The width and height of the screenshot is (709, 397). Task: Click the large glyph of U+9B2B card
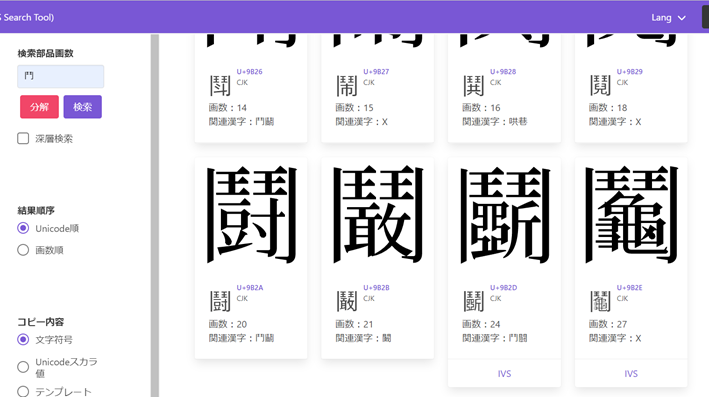click(x=378, y=215)
